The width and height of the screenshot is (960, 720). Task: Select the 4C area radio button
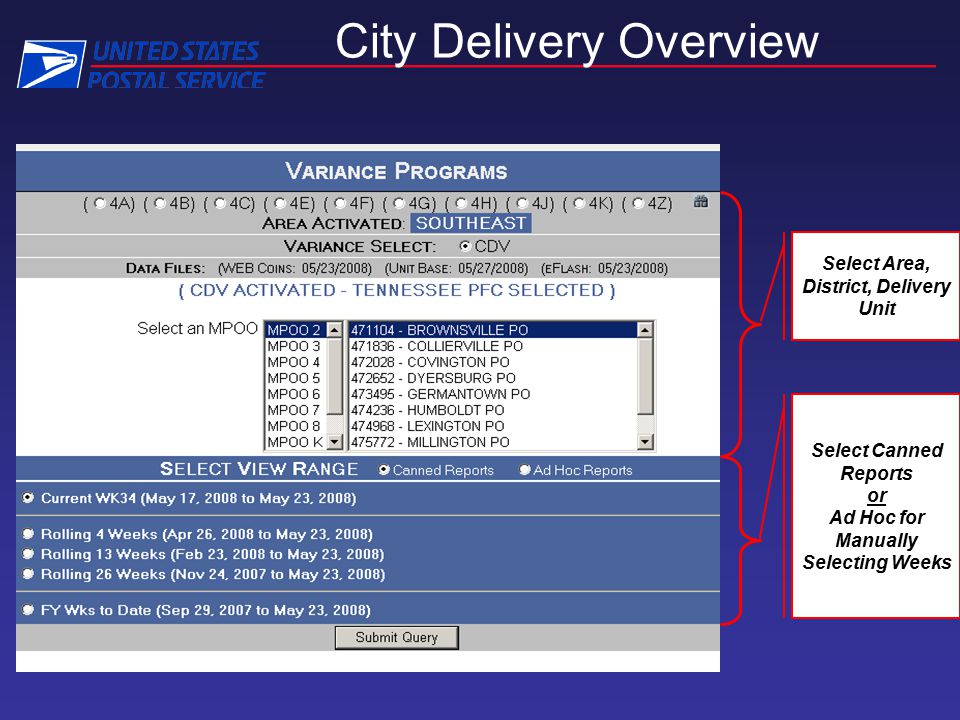coord(220,203)
